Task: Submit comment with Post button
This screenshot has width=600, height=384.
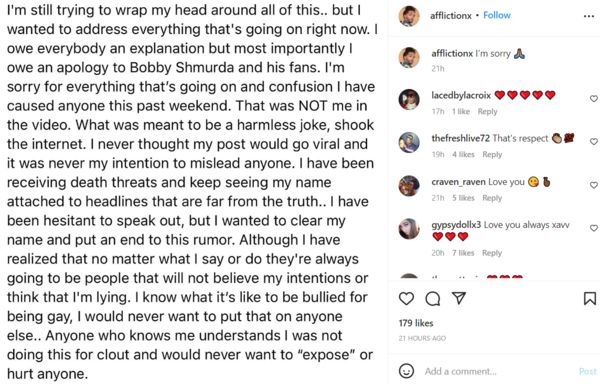Action: [x=588, y=371]
